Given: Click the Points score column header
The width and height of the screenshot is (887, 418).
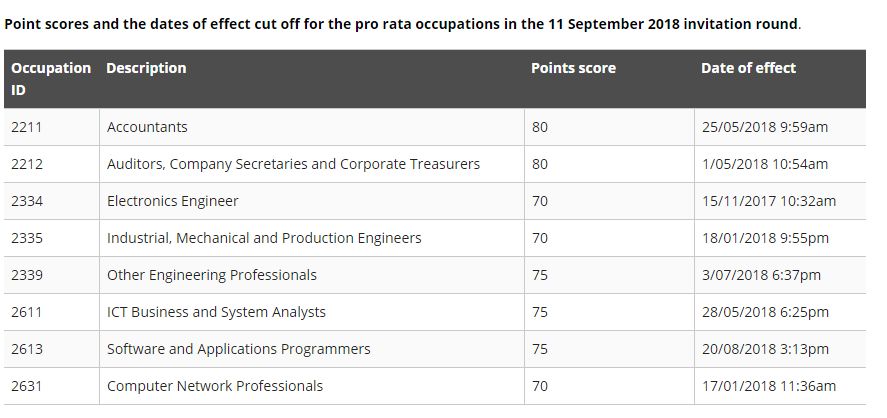Looking at the screenshot, I should (x=609, y=79).
